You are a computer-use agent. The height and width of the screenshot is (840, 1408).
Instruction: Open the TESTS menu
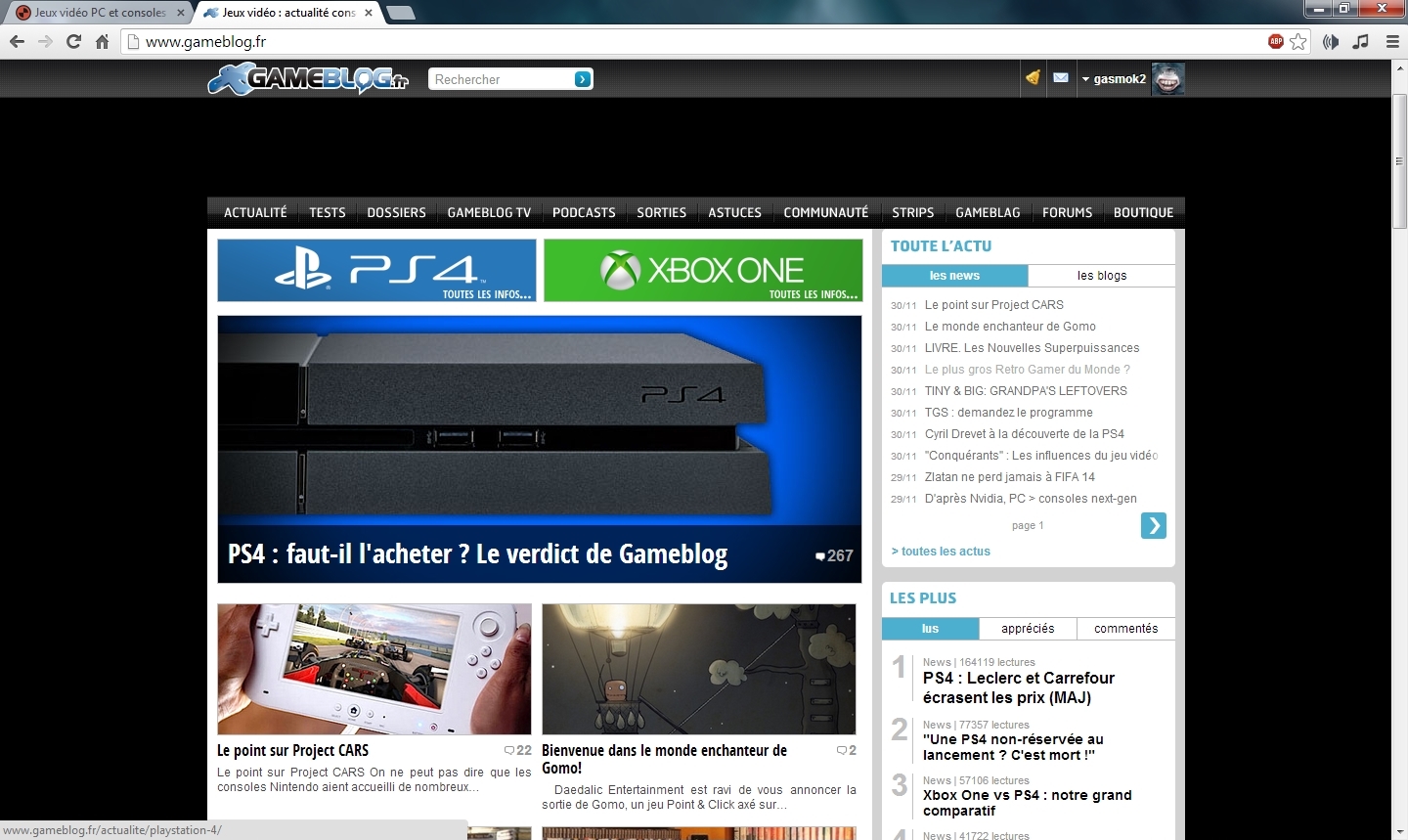328,212
